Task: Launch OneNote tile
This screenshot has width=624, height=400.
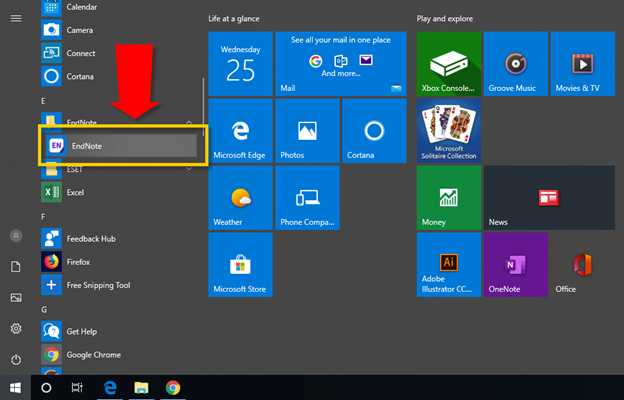Action: [516, 265]
